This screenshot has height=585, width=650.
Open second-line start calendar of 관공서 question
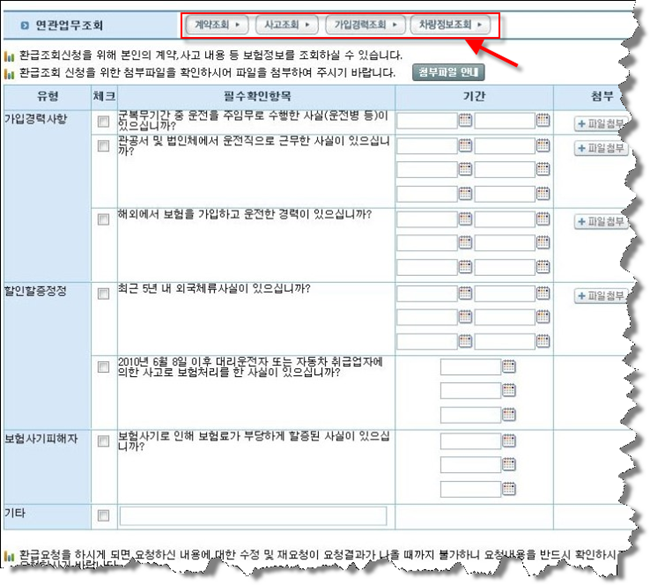point(465,169)
